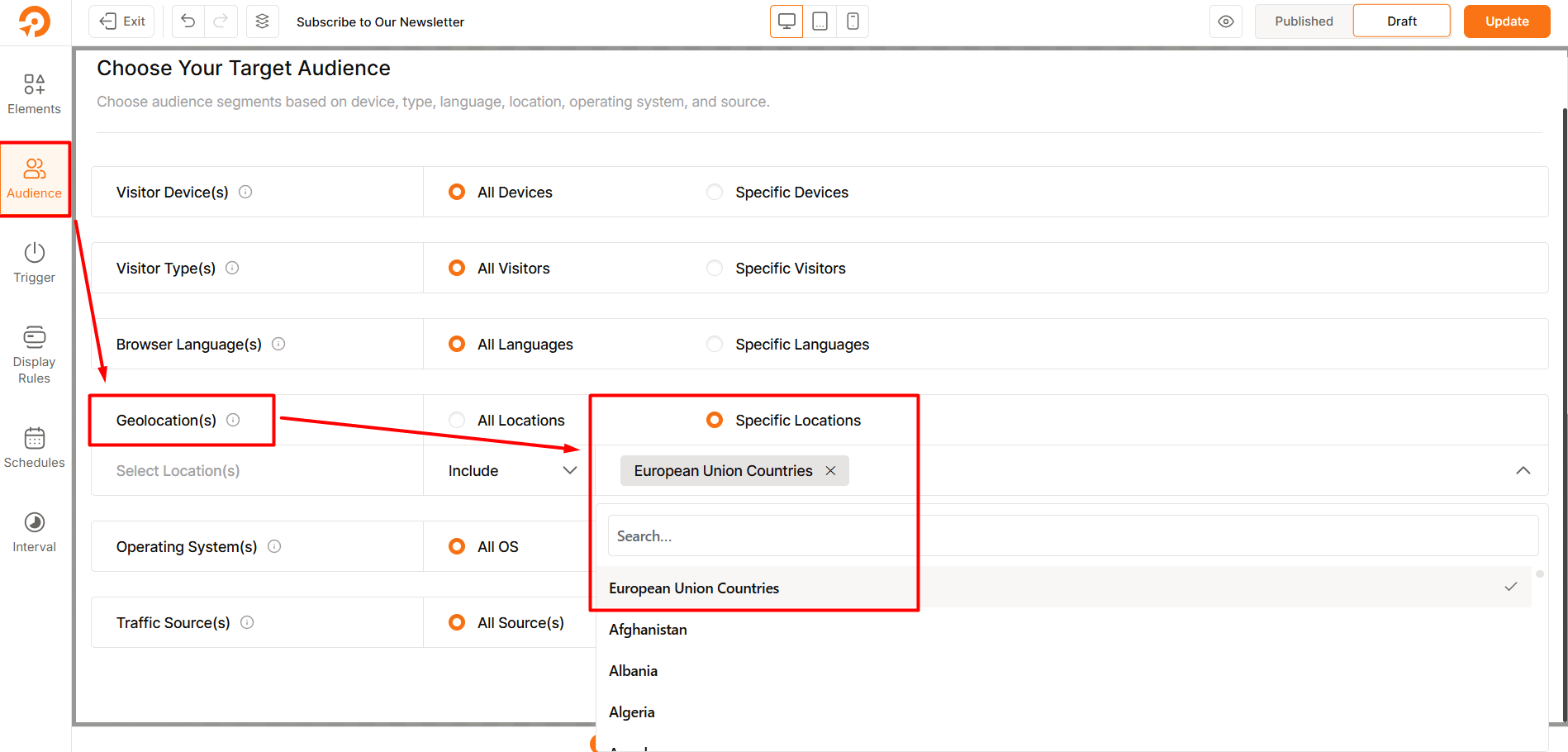Image resolution: width=1568 pixels, height=752 pixels.
Task: Open the Interval sidebar panel
Action: pos(35,532)
